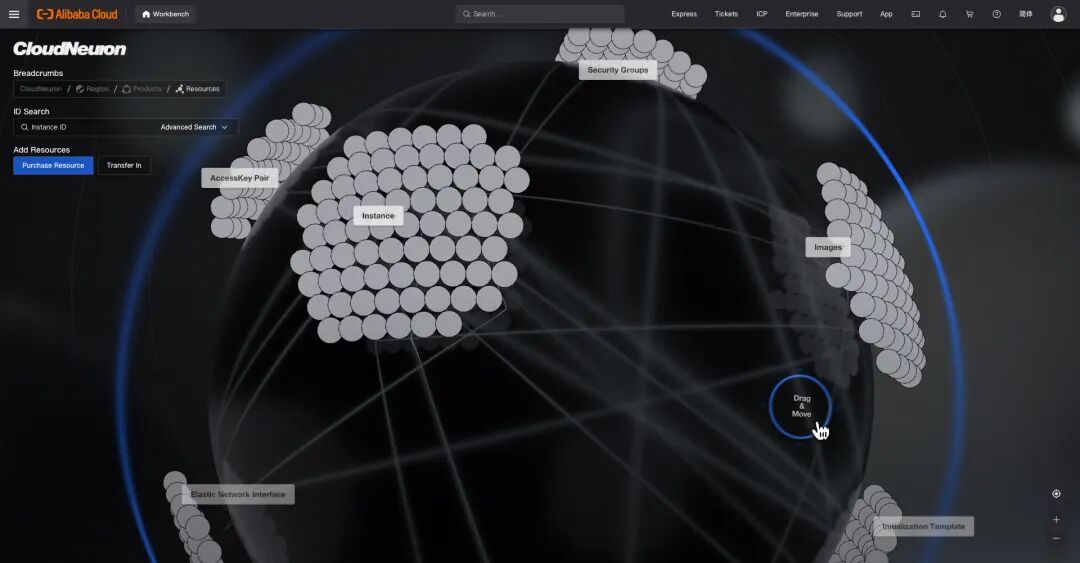The width and height of the screenshot is (1080, 563).
Task: Expand the Advanced Search dropdown
Action: point(194,127)
